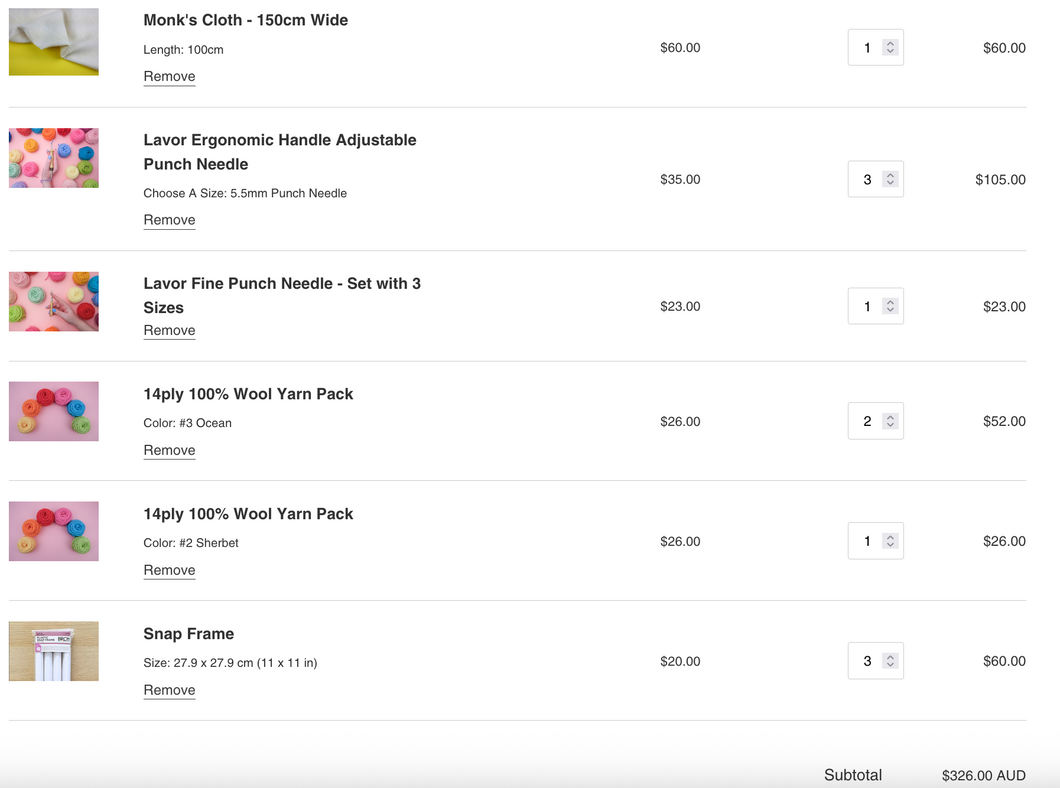Screen dimensions: 1060x788
Task: Remove Lavor Ergonomic Handle Punch Needle item
Action: [169, 220]
